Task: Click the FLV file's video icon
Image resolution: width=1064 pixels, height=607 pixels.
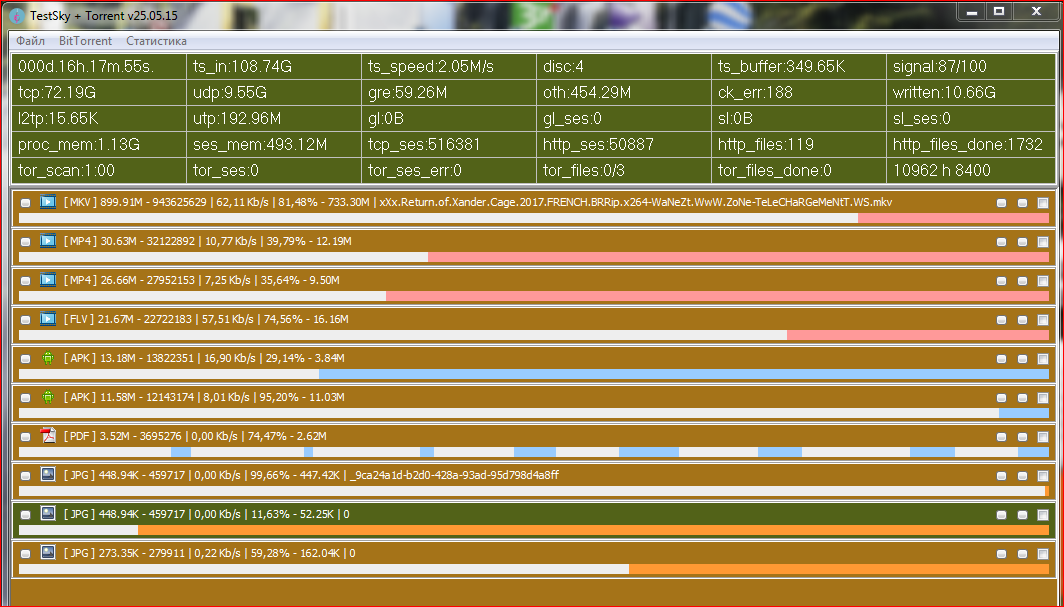Action: pos(47,319)
